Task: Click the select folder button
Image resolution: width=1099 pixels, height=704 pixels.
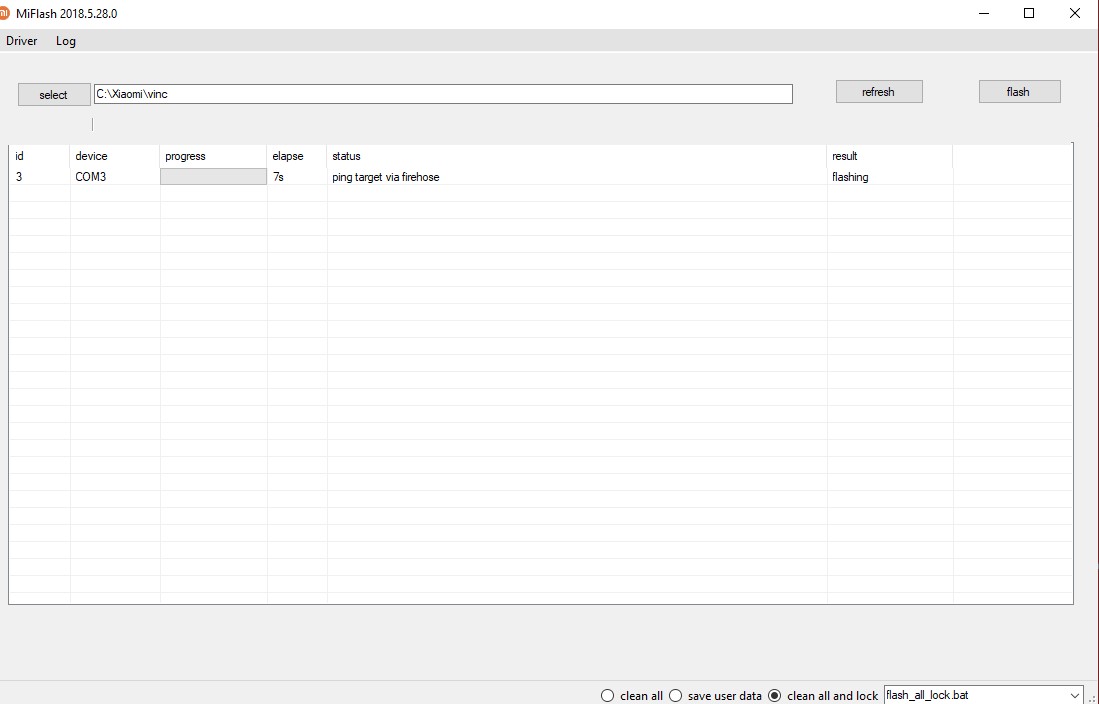Action: [54, 95]
